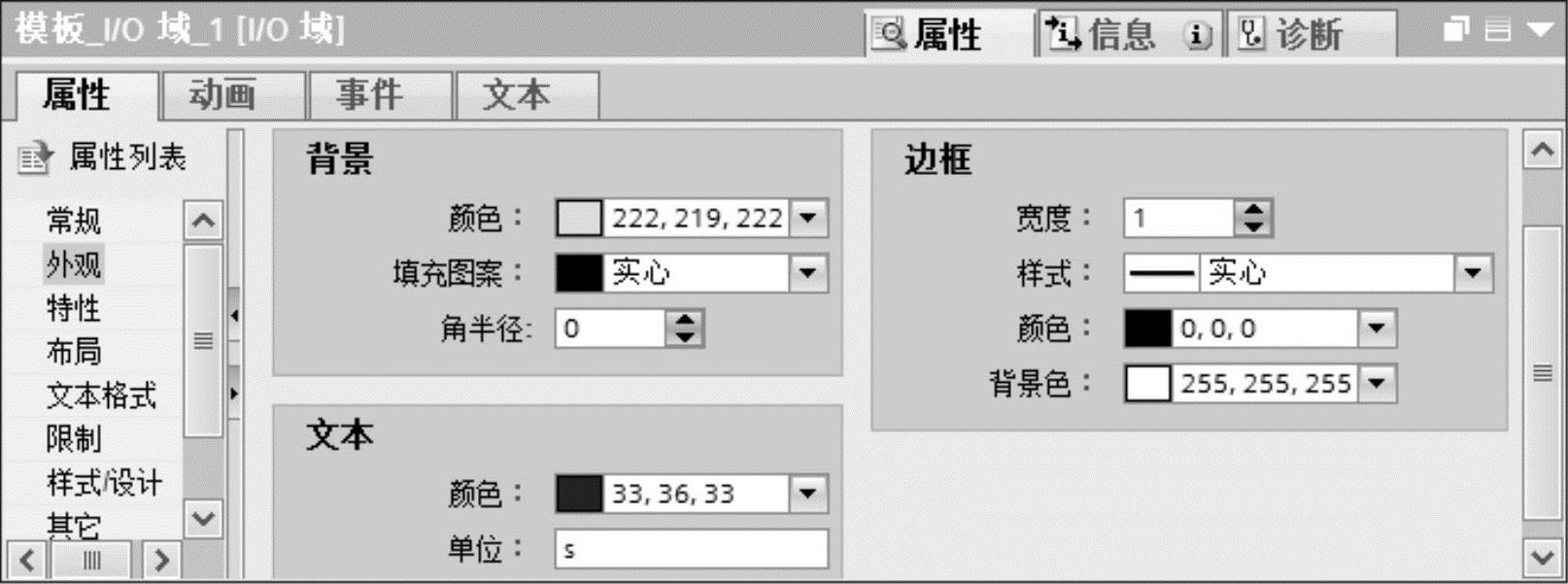The image size is (1568, 584).
Task: Expand the property list pane arrow
Action: 234,394
